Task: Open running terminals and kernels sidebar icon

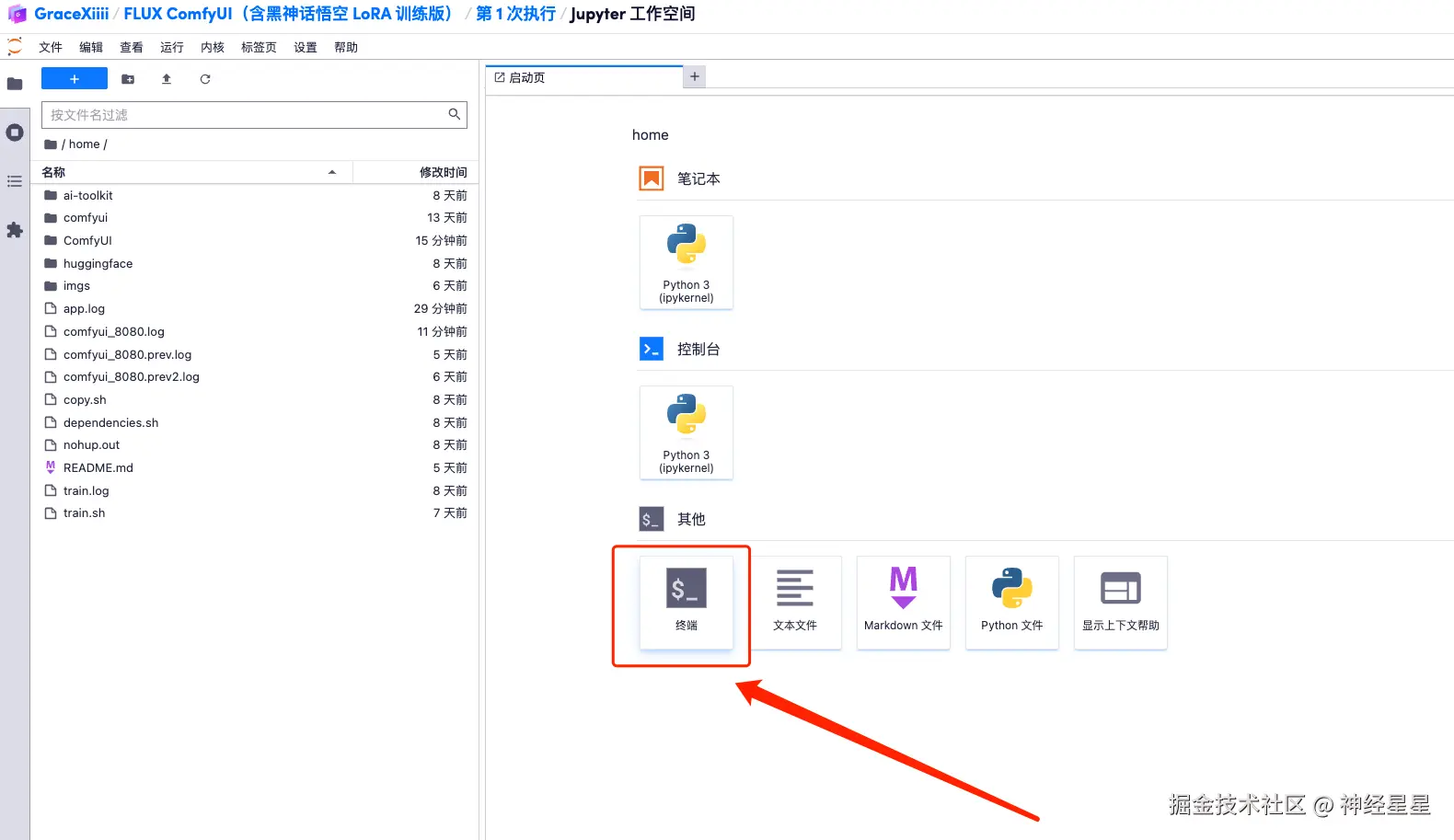Action: click(15, 132)
